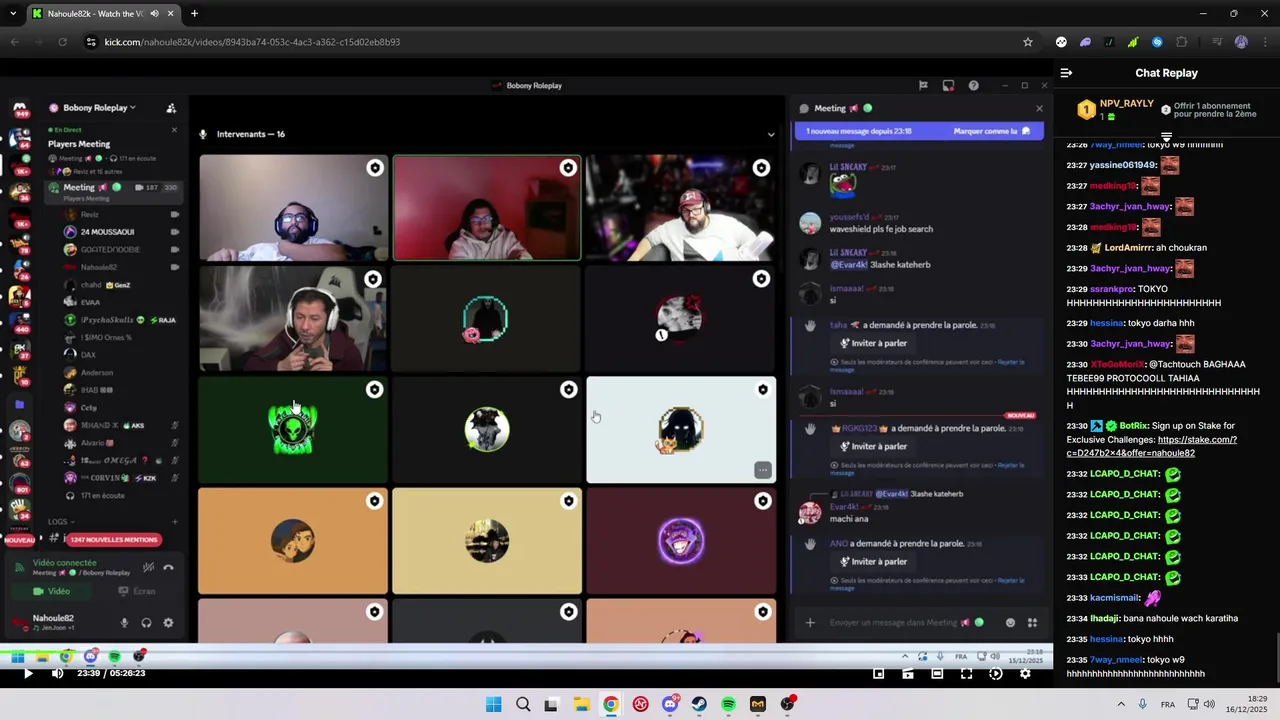This screenshot has height=720, width=1280.
Task: Click 171 en écoute listeners entry
Action: pyautogui.click(x=103, y=496)
